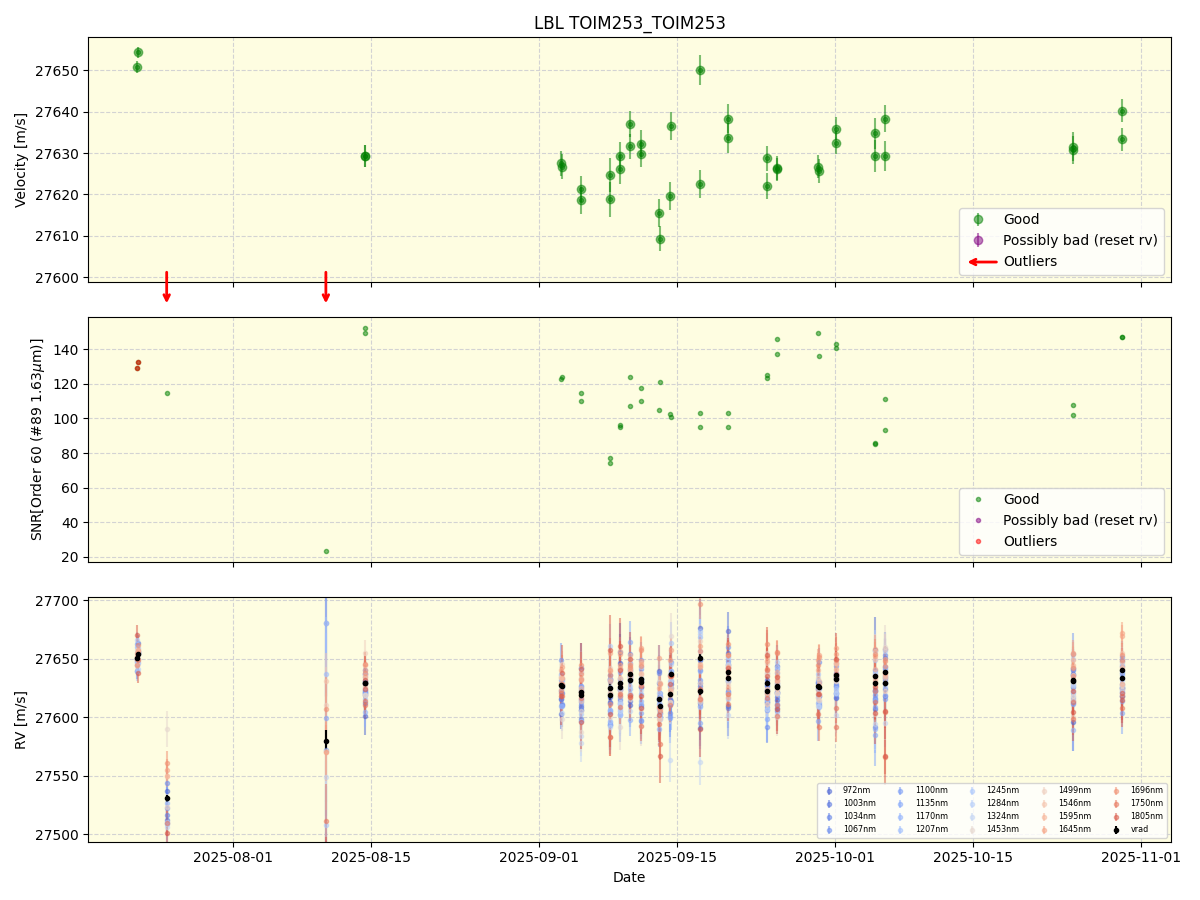This screenshot has height=900, width=1200.
Task: Click the 1750nm legend entry
Action: [x=1138, y=803]
